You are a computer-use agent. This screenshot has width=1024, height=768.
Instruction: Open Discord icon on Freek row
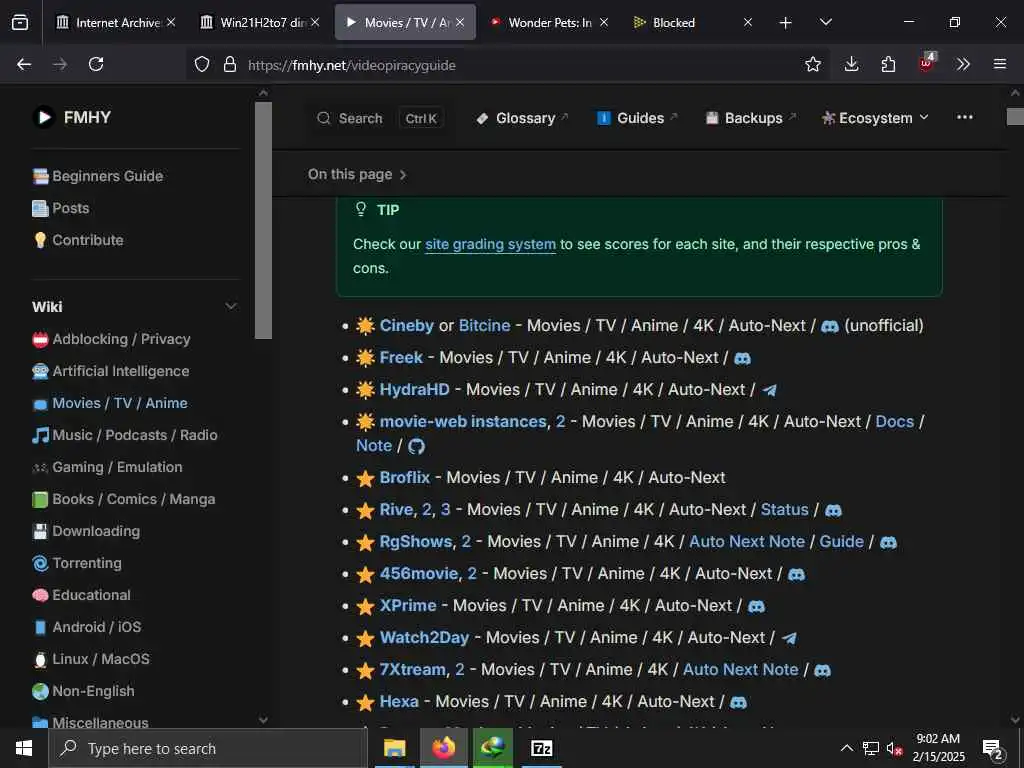pyautogui.click(x=743, y=358)
